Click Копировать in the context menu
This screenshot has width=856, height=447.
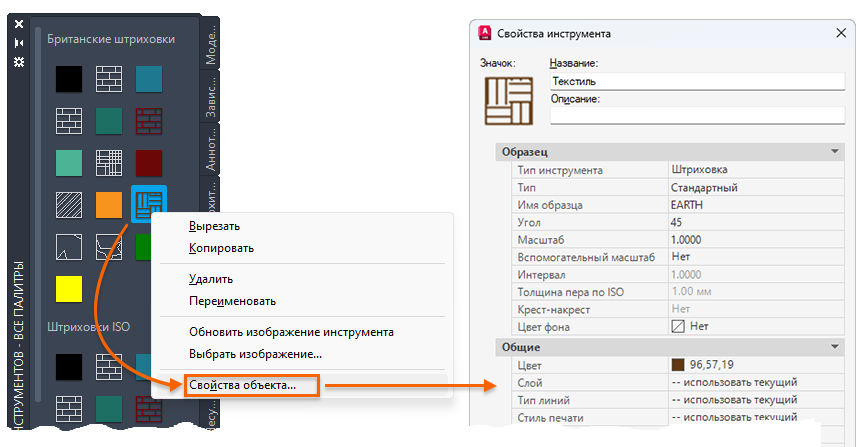[x=221, y=247]
